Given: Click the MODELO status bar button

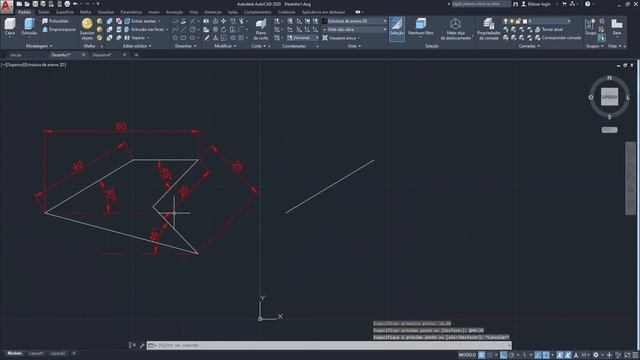Looking at the screenshot, I should click(x=467, y=355).
